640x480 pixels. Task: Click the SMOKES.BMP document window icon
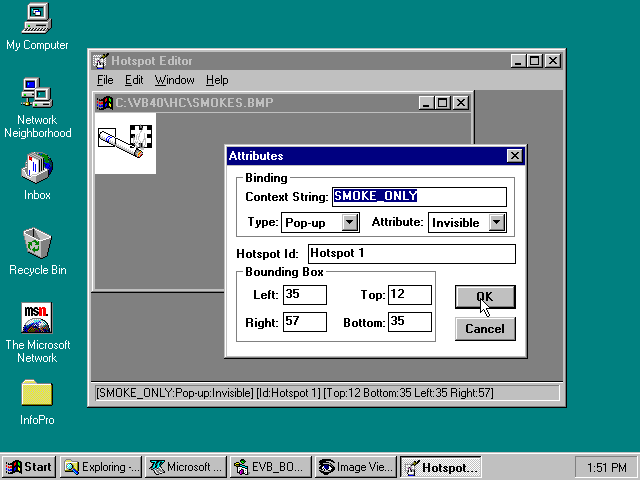104,103
